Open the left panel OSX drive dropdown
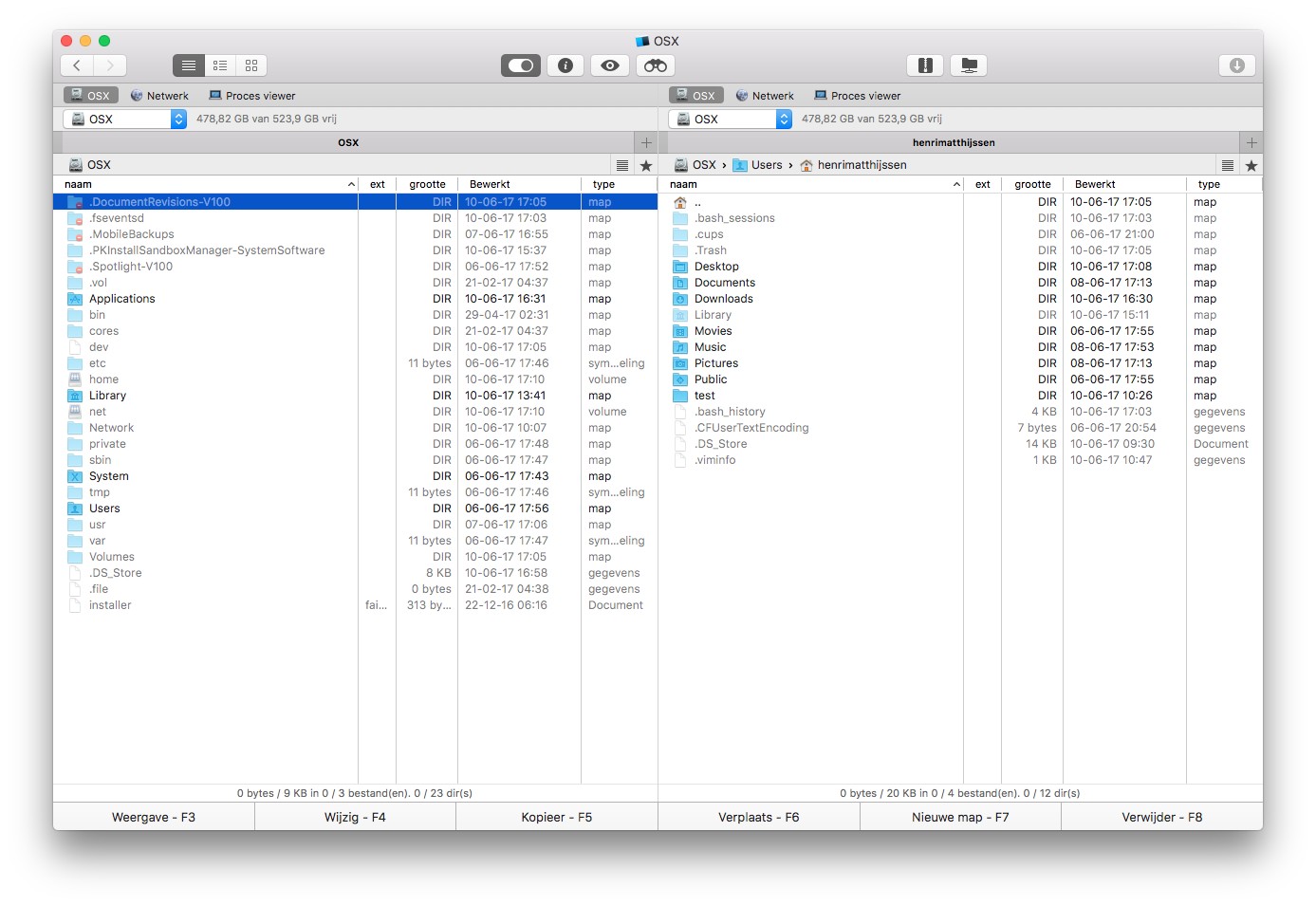 [178, 119]
